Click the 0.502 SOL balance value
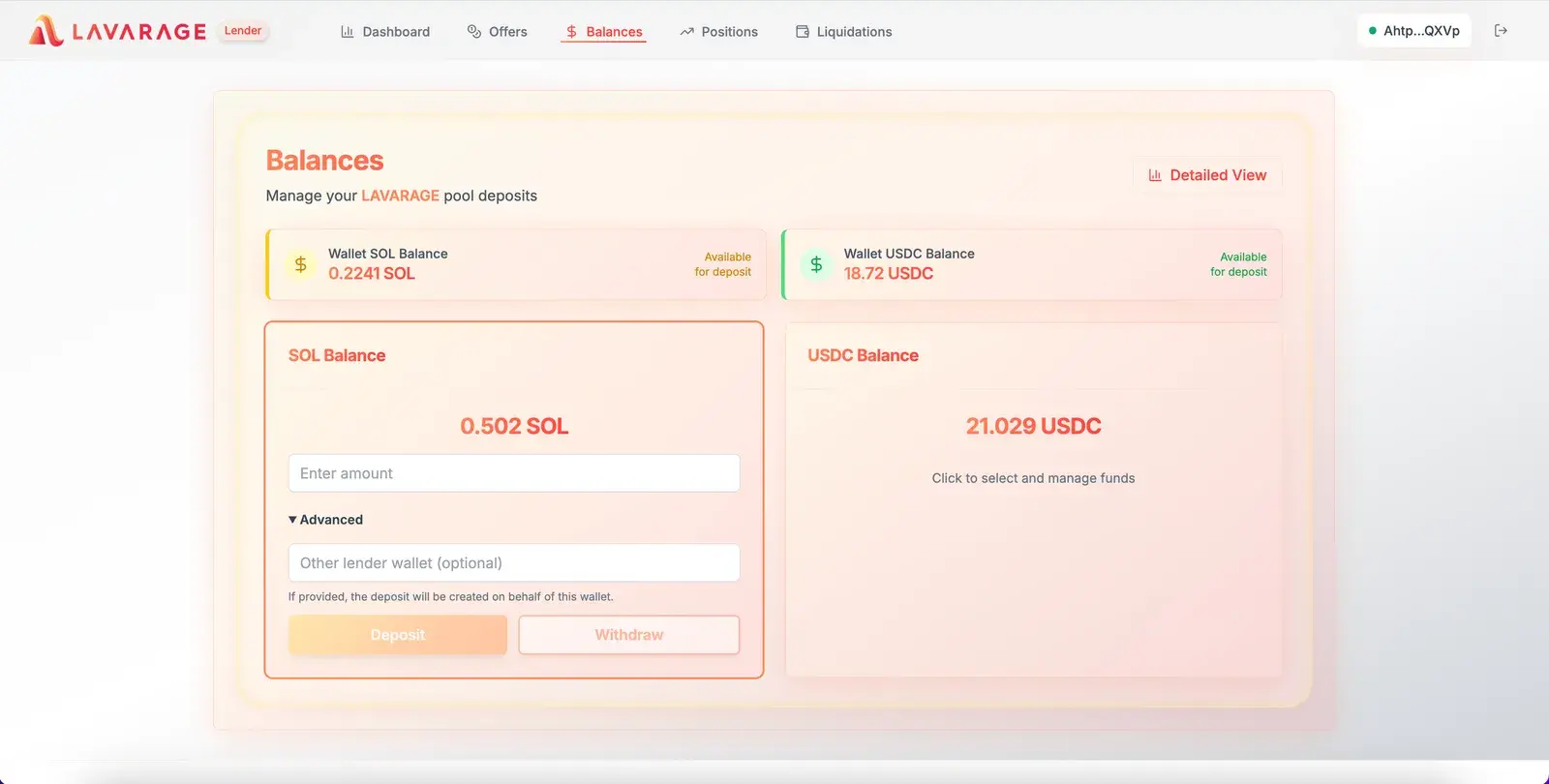Image resolution: width=1549 pixels, height=784 pixels. coord(514,426)
